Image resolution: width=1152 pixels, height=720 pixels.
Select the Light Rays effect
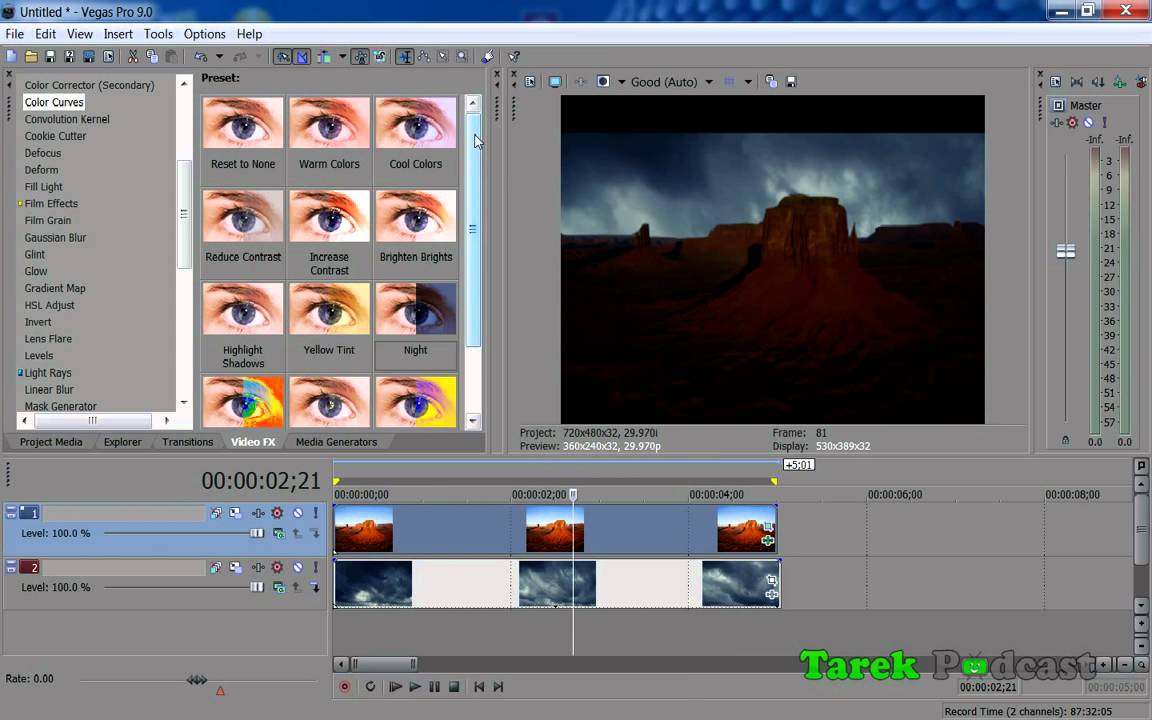tap(48, 372)
